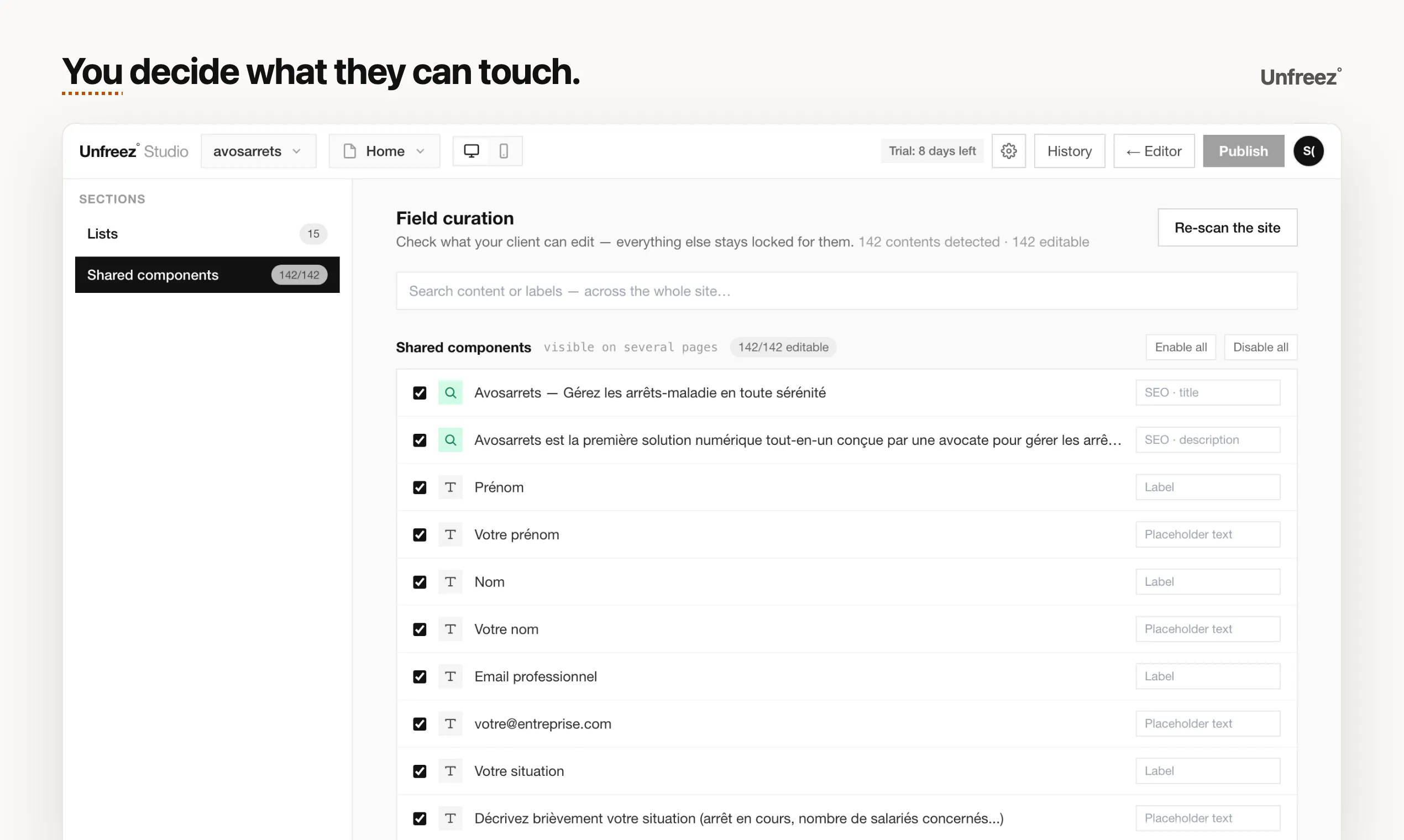Click the Field curation heading
The width and height of the screenshot is (1404, 840).
click(x=454, y=218)
